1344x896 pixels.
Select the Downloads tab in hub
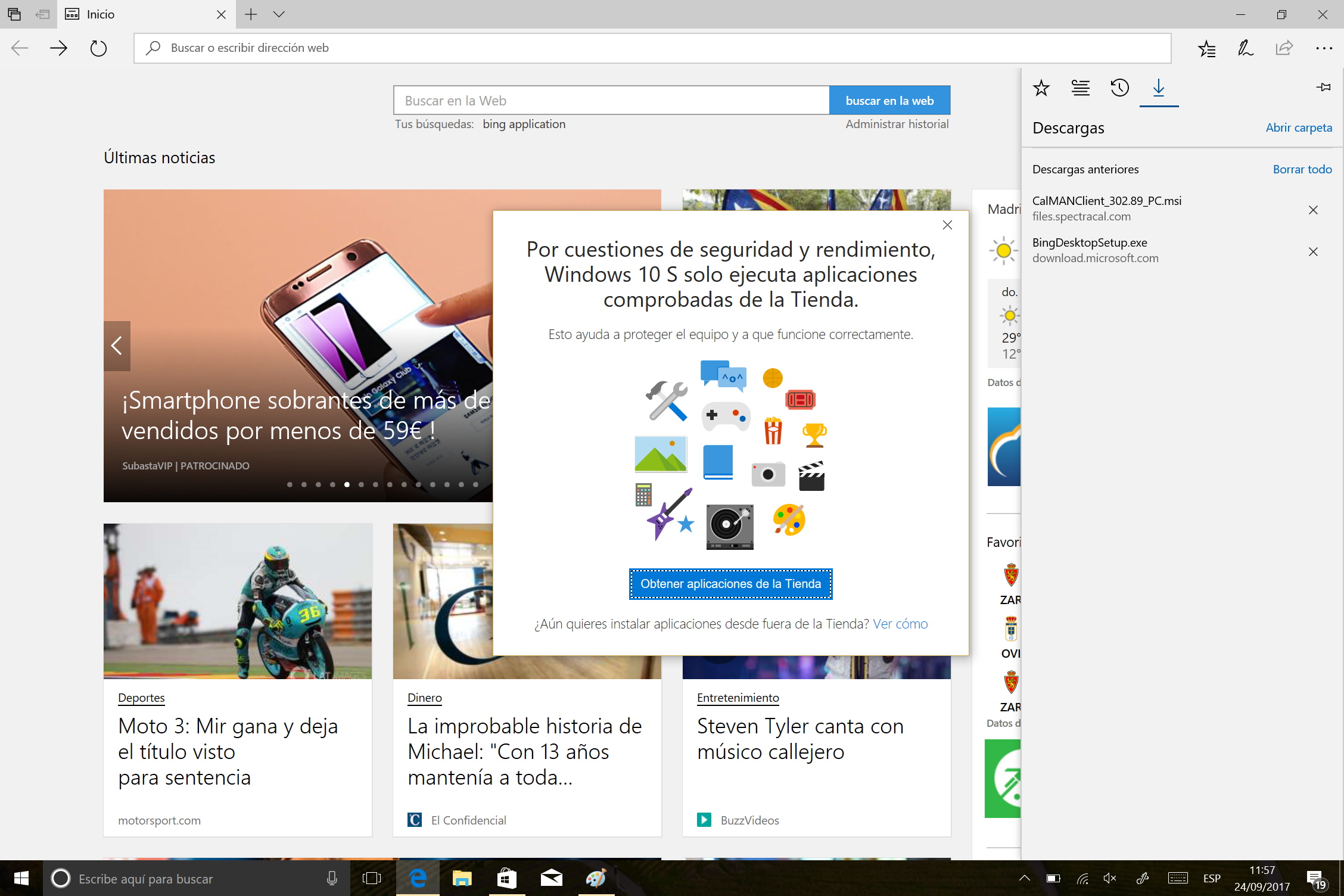tap(1159, 88)
